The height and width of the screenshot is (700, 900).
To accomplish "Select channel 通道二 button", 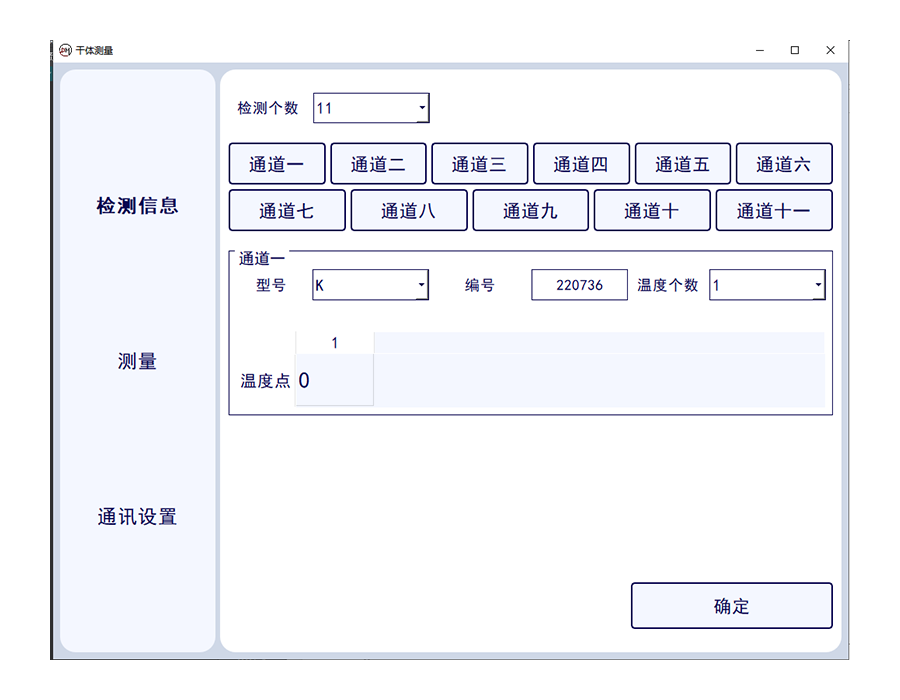I will [x=378, y=164].
